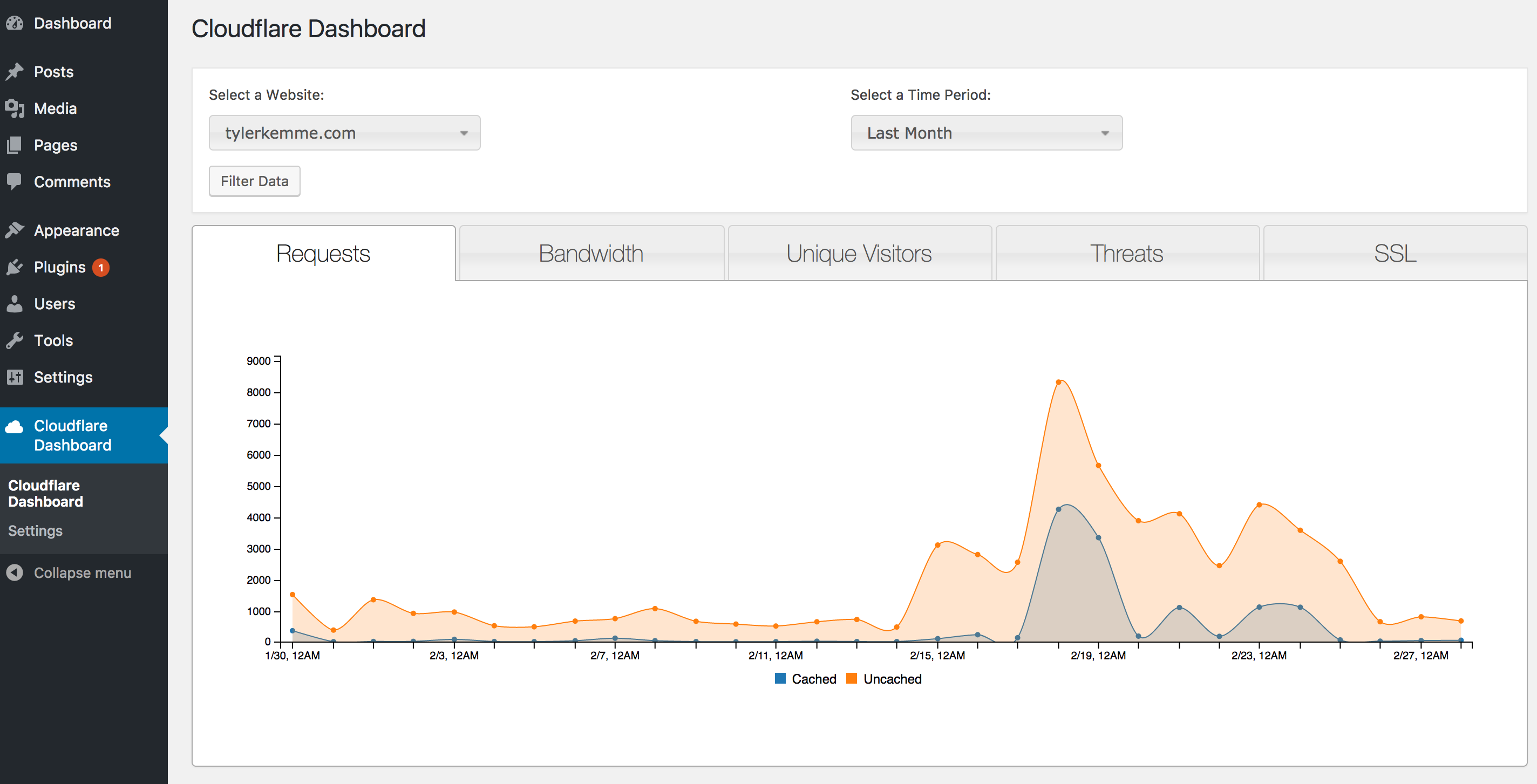The height and width of the screenshot is (784, 1537).
Task: Expand the Select a Time Period dropdown
Action: tap(984, 132)
